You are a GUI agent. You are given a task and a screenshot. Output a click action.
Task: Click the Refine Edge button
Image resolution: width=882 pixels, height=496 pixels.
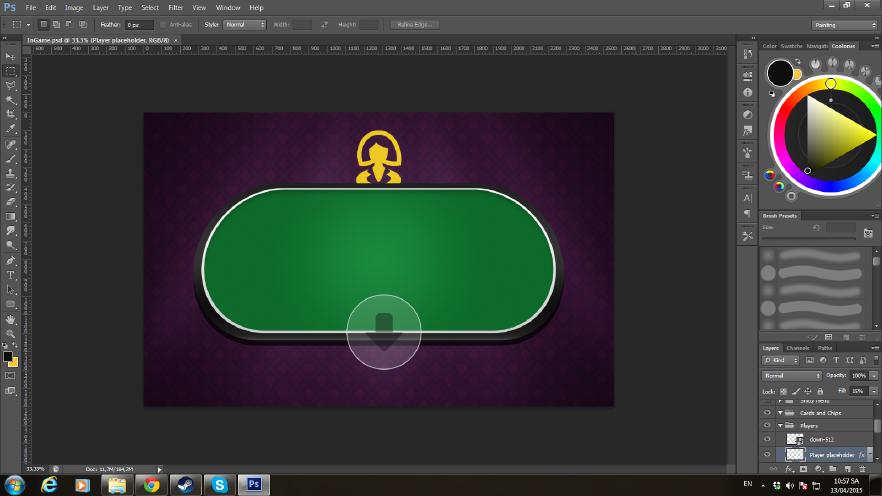click(416, 24)
